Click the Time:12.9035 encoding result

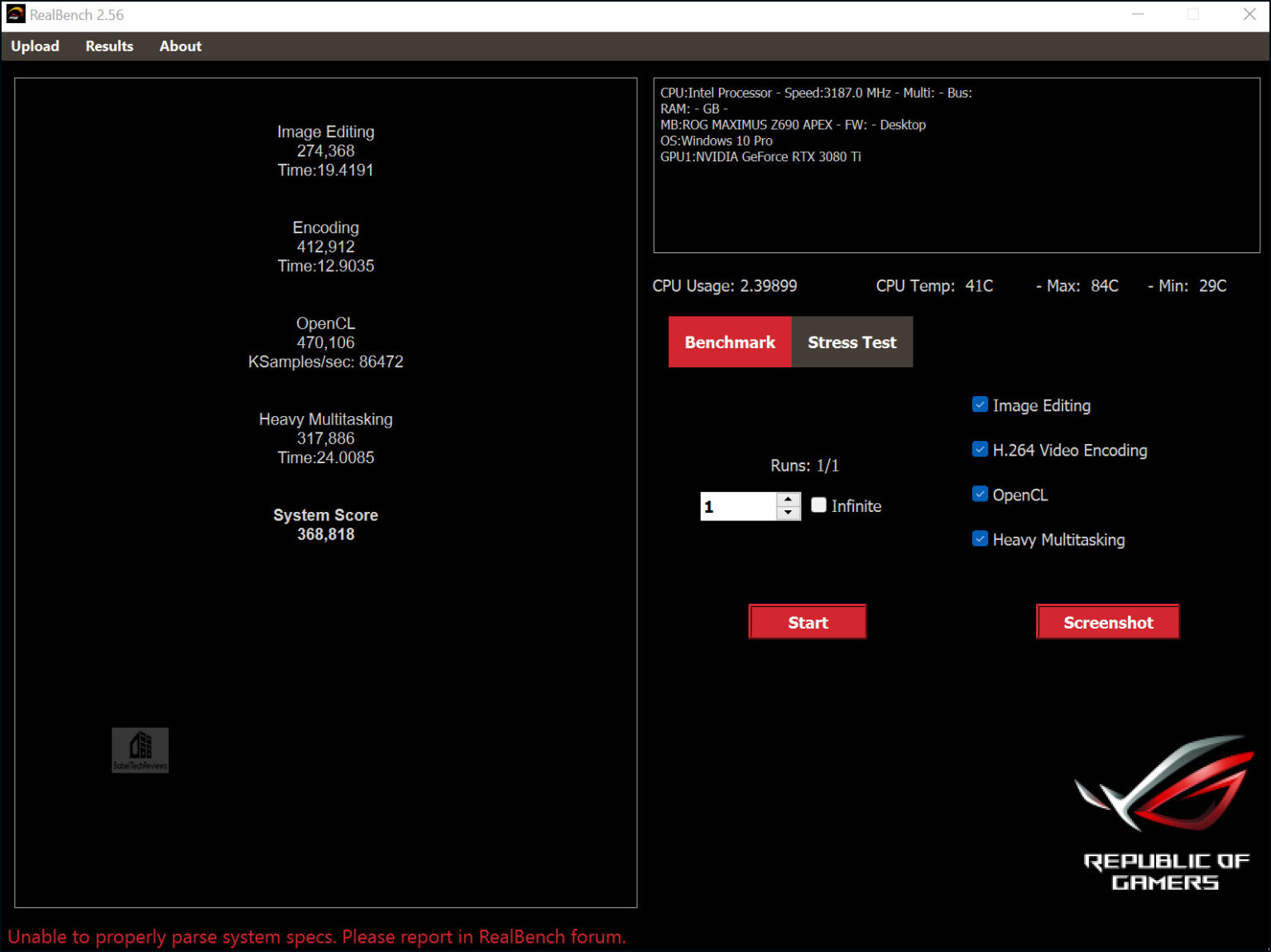(x=326, y=266)
